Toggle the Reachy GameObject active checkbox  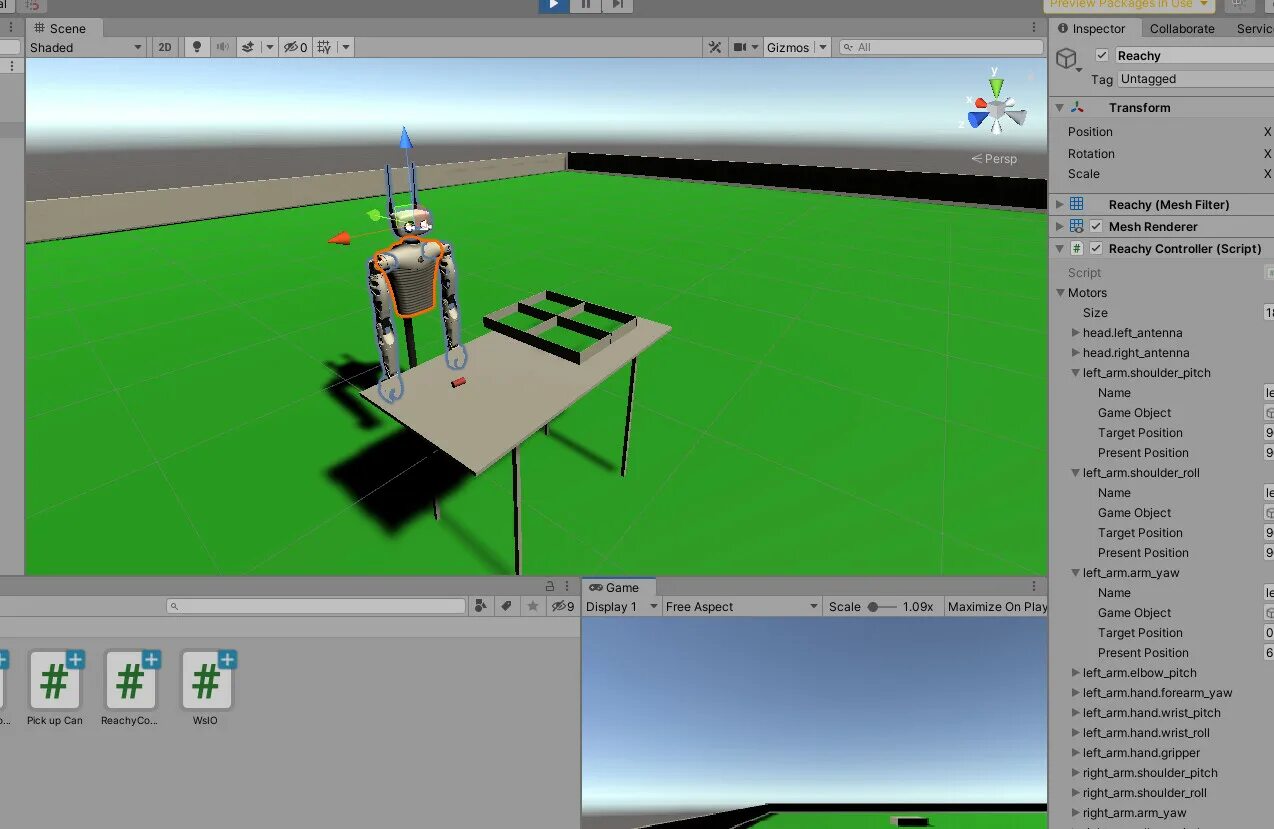1102,56
